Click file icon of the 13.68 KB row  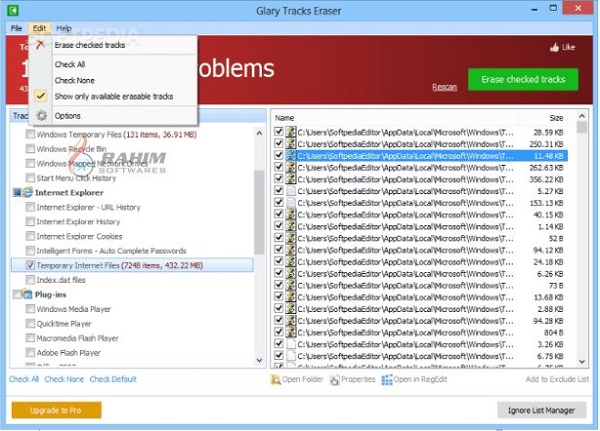coord(291,297)
